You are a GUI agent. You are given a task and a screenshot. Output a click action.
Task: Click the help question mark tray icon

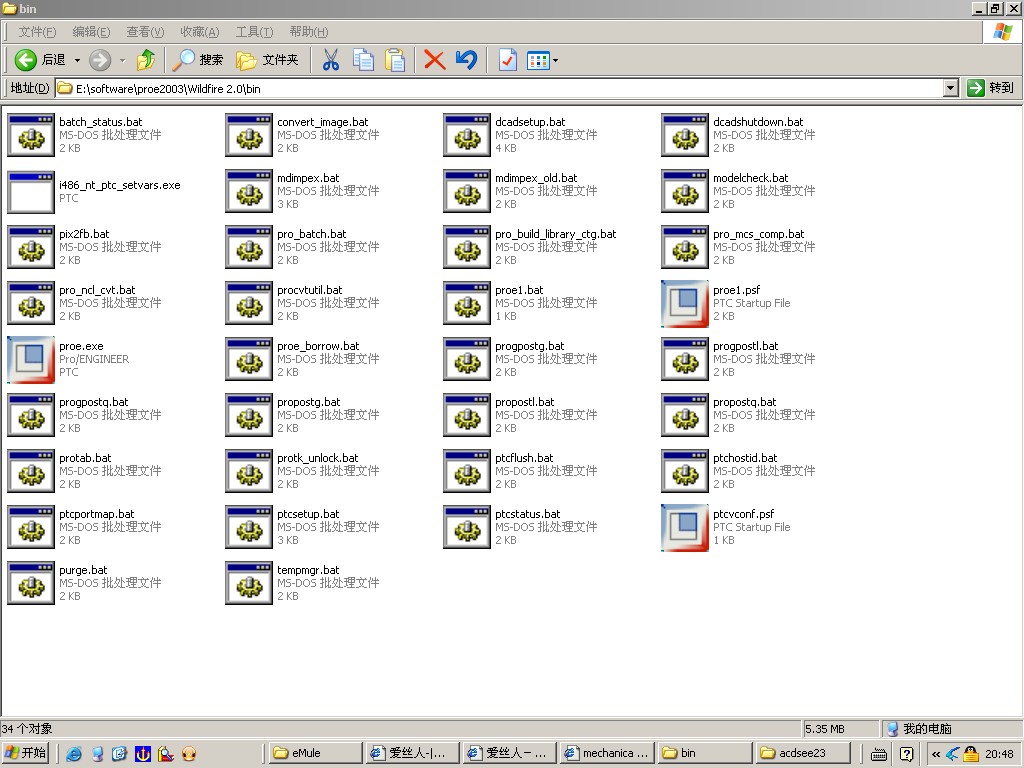[906, 754]
